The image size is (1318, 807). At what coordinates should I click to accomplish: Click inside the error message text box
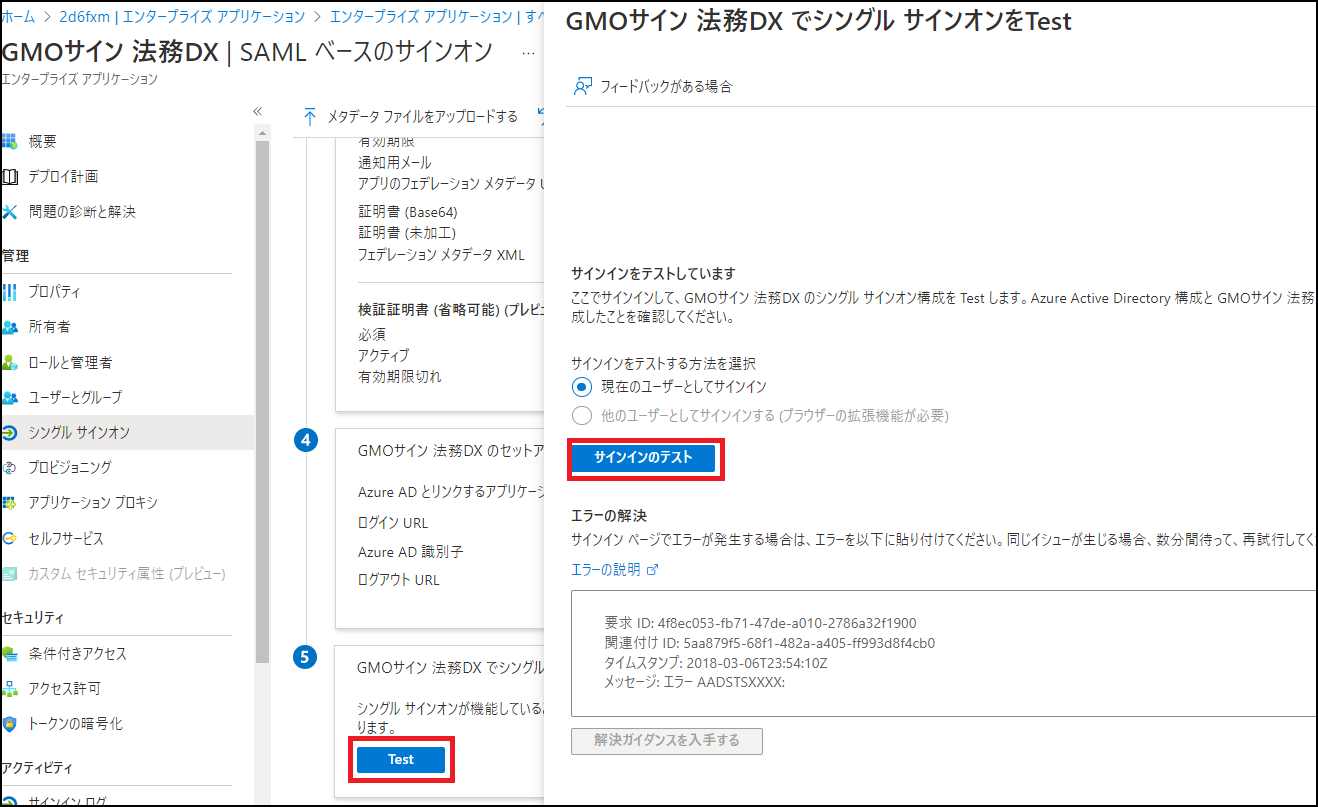tap(944, 653)
